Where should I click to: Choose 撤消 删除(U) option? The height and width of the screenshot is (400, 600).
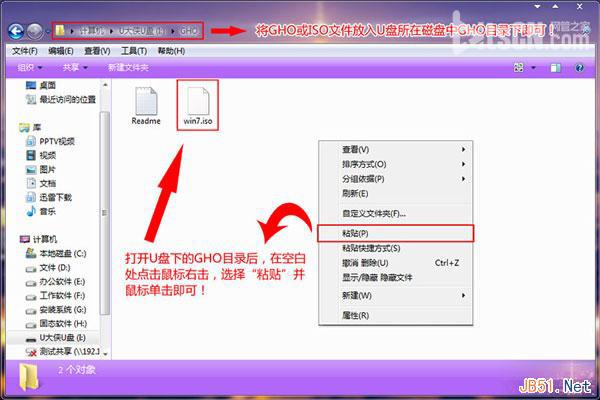click(396, 263)
